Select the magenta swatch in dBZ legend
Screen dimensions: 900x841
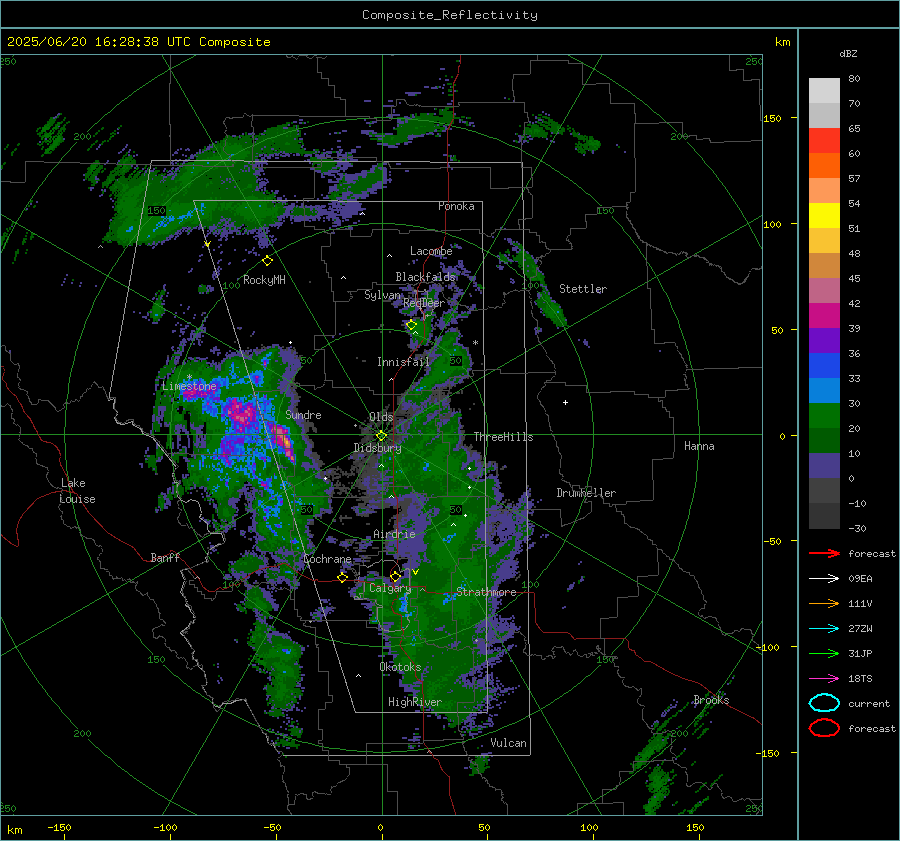point(824,315)
